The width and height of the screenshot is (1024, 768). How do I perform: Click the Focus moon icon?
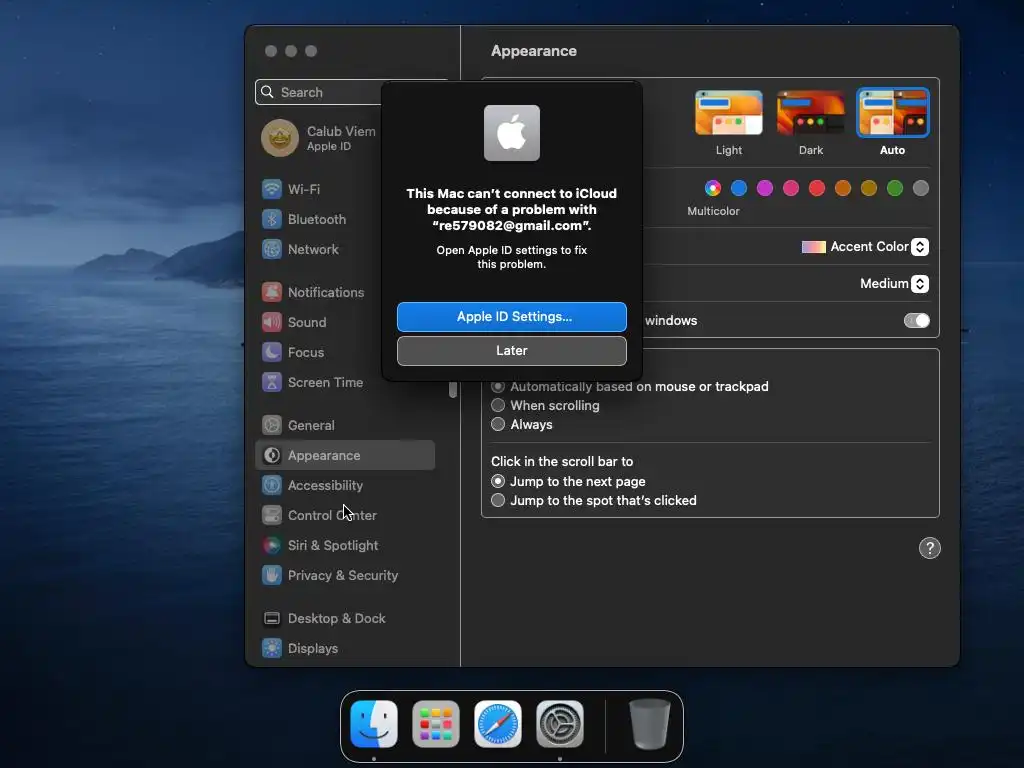(272, 353)
